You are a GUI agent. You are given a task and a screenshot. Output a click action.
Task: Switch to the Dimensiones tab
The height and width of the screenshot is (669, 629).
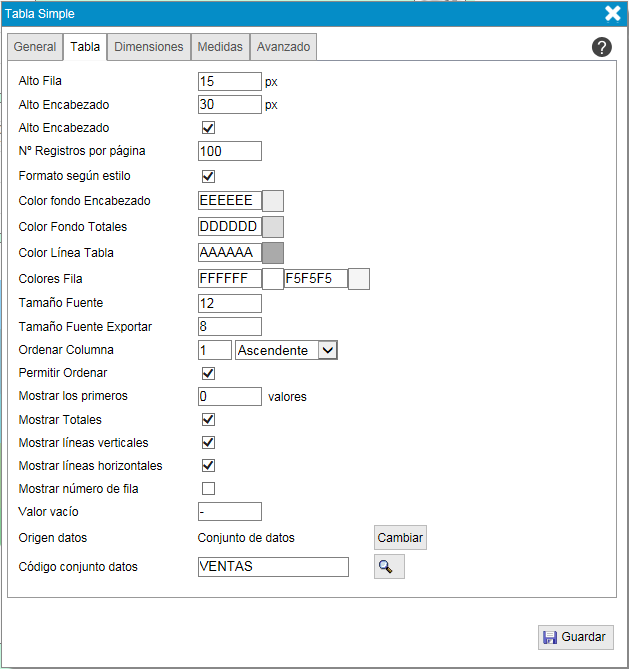[x=149, y=47]
